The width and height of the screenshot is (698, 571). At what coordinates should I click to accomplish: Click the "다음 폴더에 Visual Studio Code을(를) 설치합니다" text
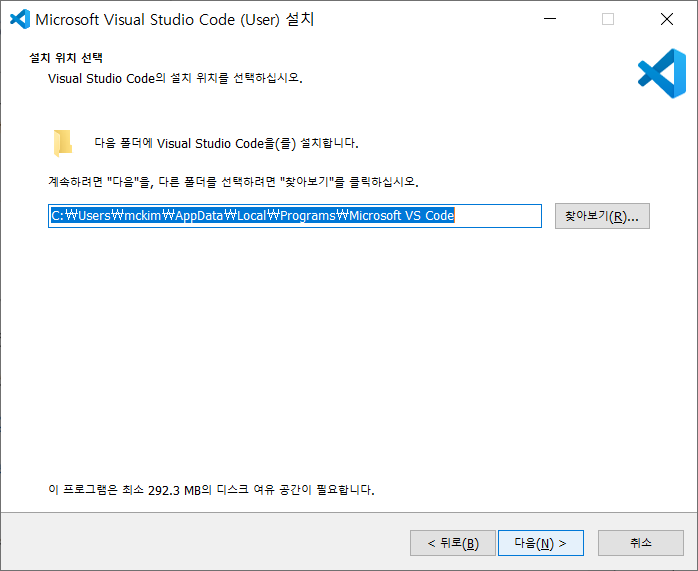[x=227, y=143]
